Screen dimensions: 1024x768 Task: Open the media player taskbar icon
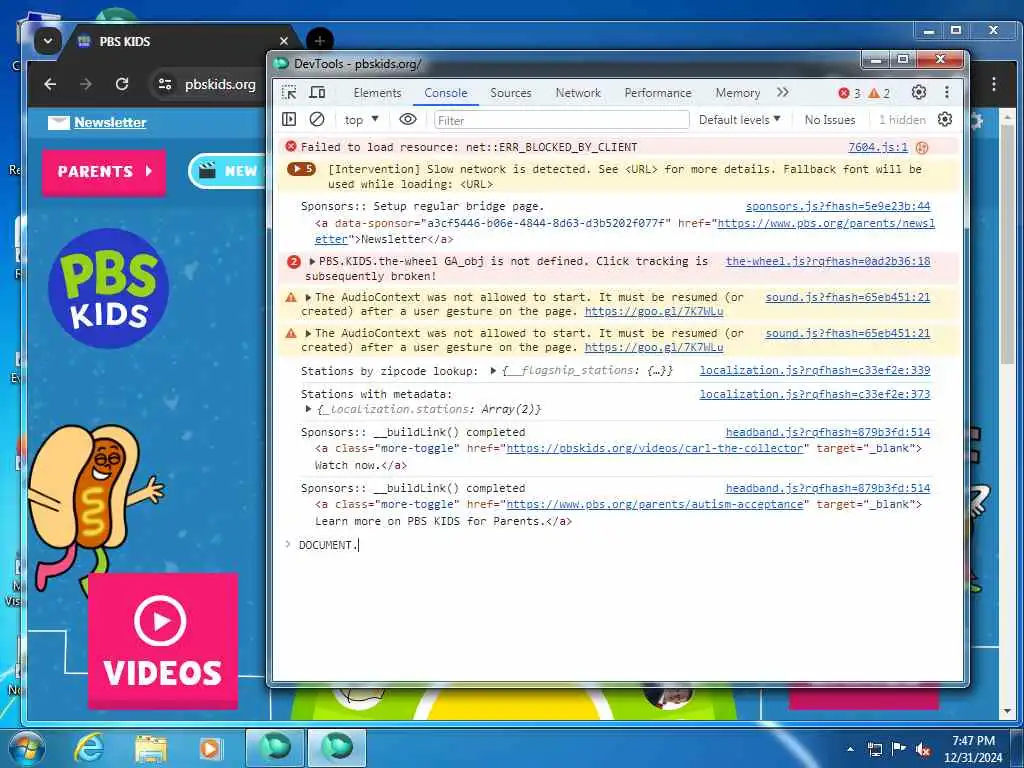point(210,748)
